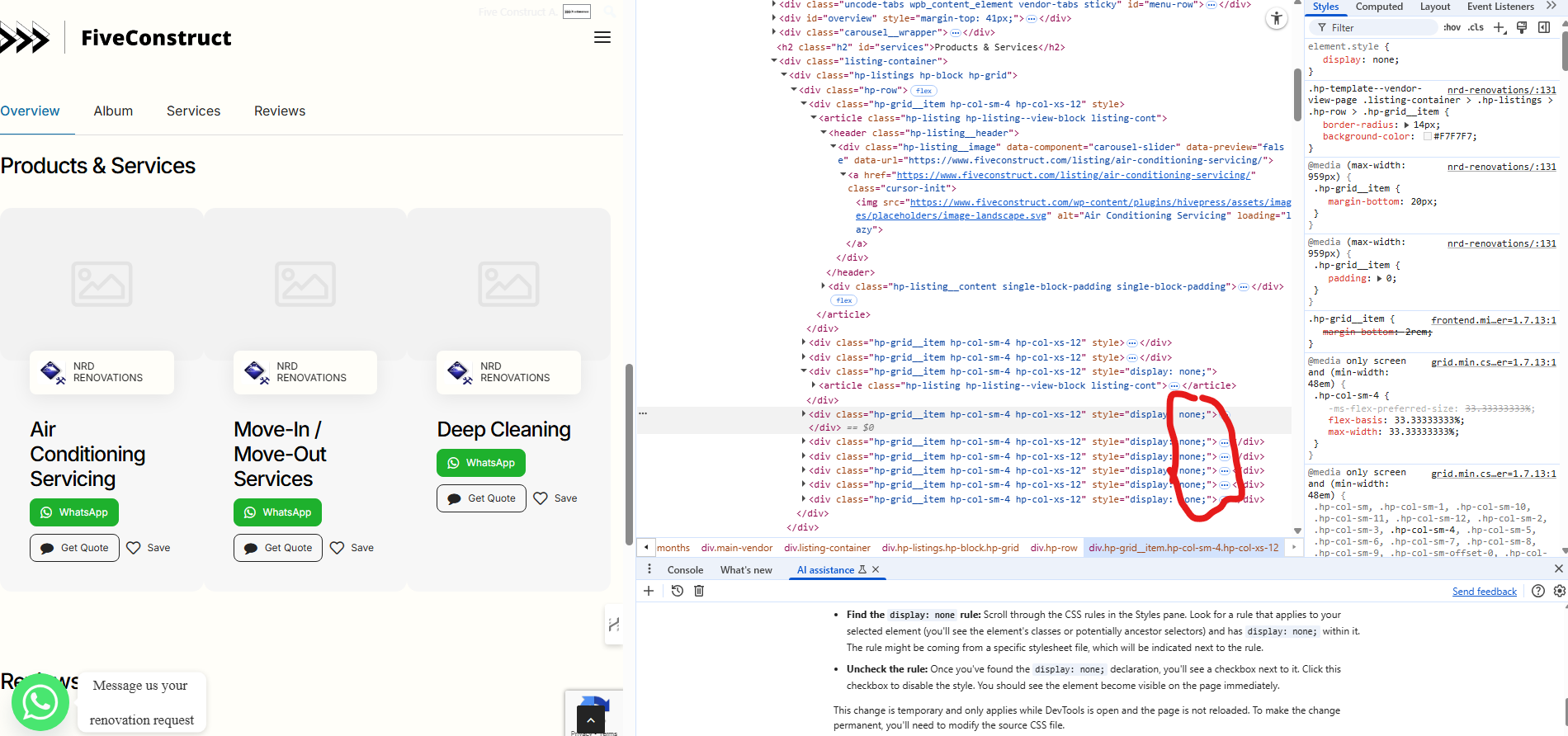Switch to the Computed tab
Image resolution: width=1568 pixels, height=736 pixels.
pyautogui.click(x=1379, y=7)
